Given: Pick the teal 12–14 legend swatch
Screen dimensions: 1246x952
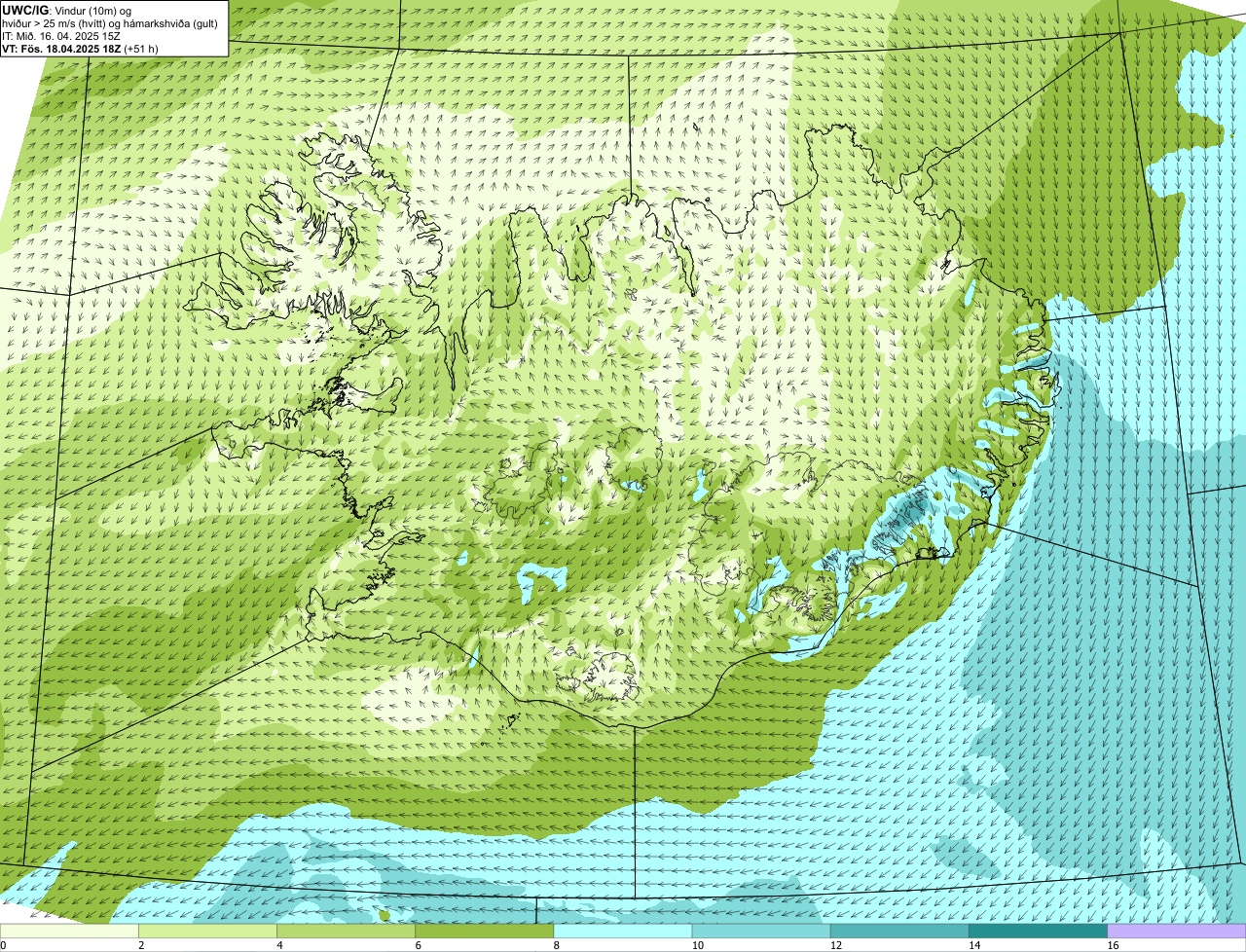Looking at the screenshot, I should point(900,932).
